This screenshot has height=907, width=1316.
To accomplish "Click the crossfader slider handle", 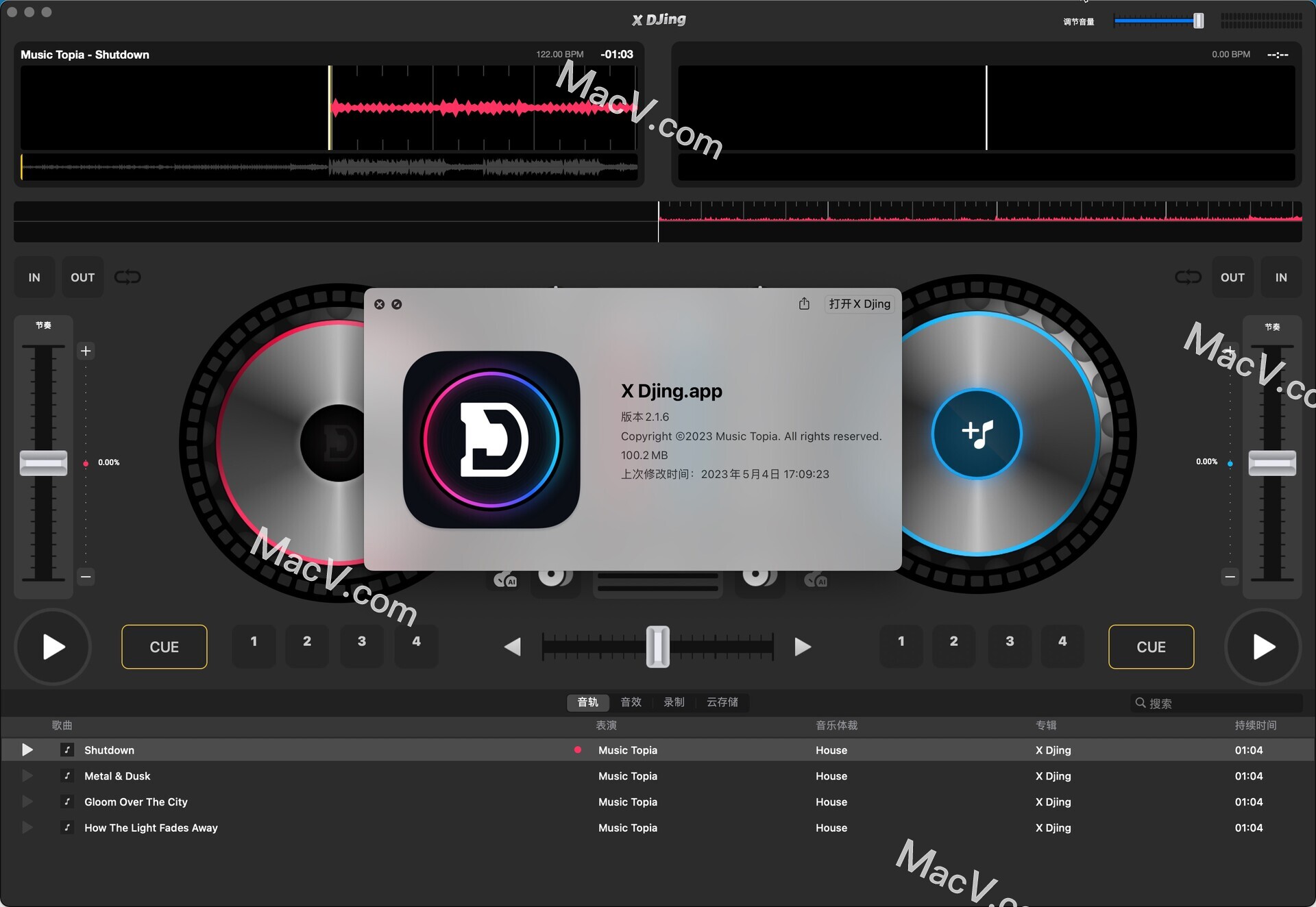I will pyautogui.click(x=658, y=647).
